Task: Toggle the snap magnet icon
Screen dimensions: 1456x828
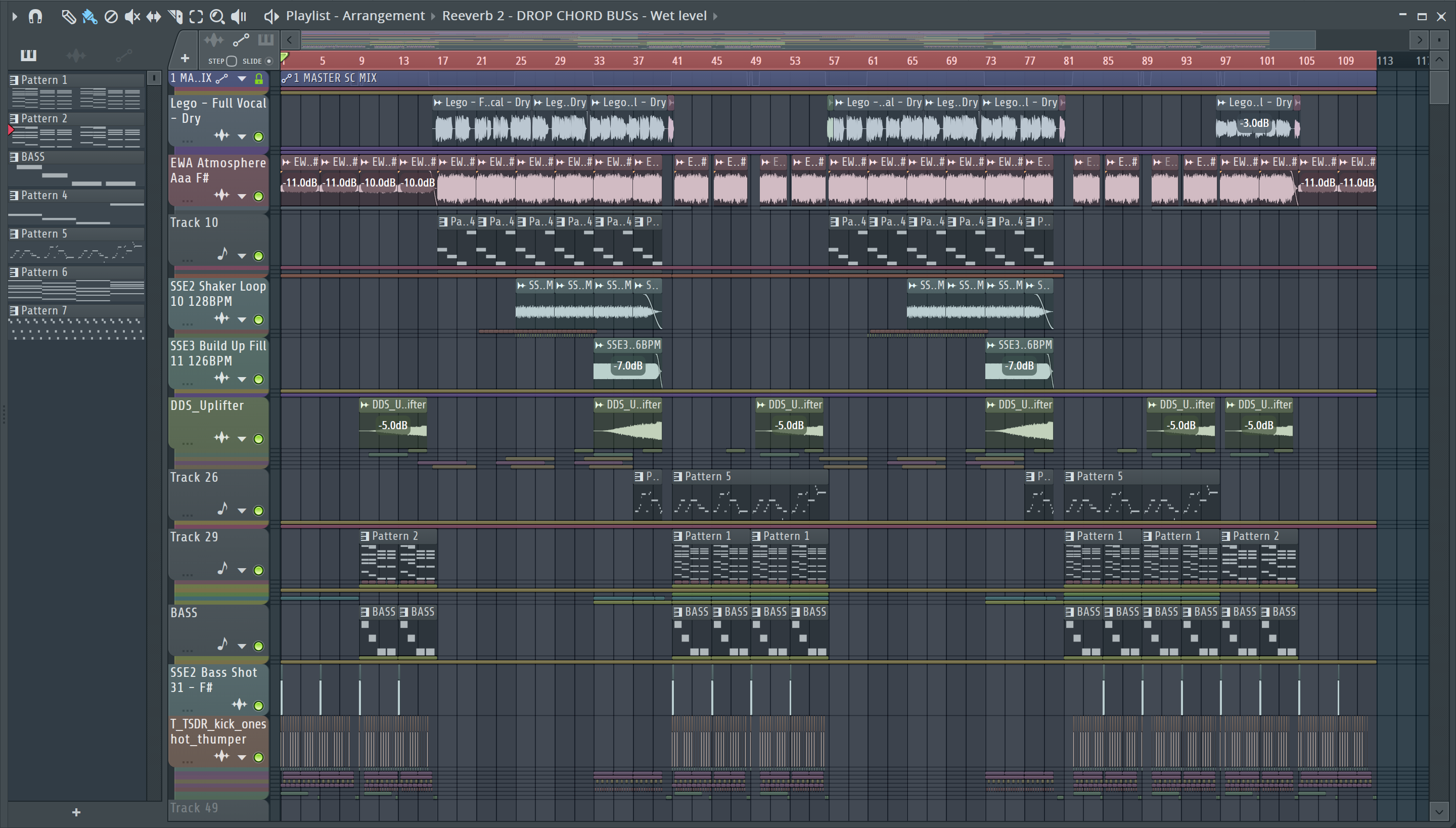Action: tap(35, 17)
